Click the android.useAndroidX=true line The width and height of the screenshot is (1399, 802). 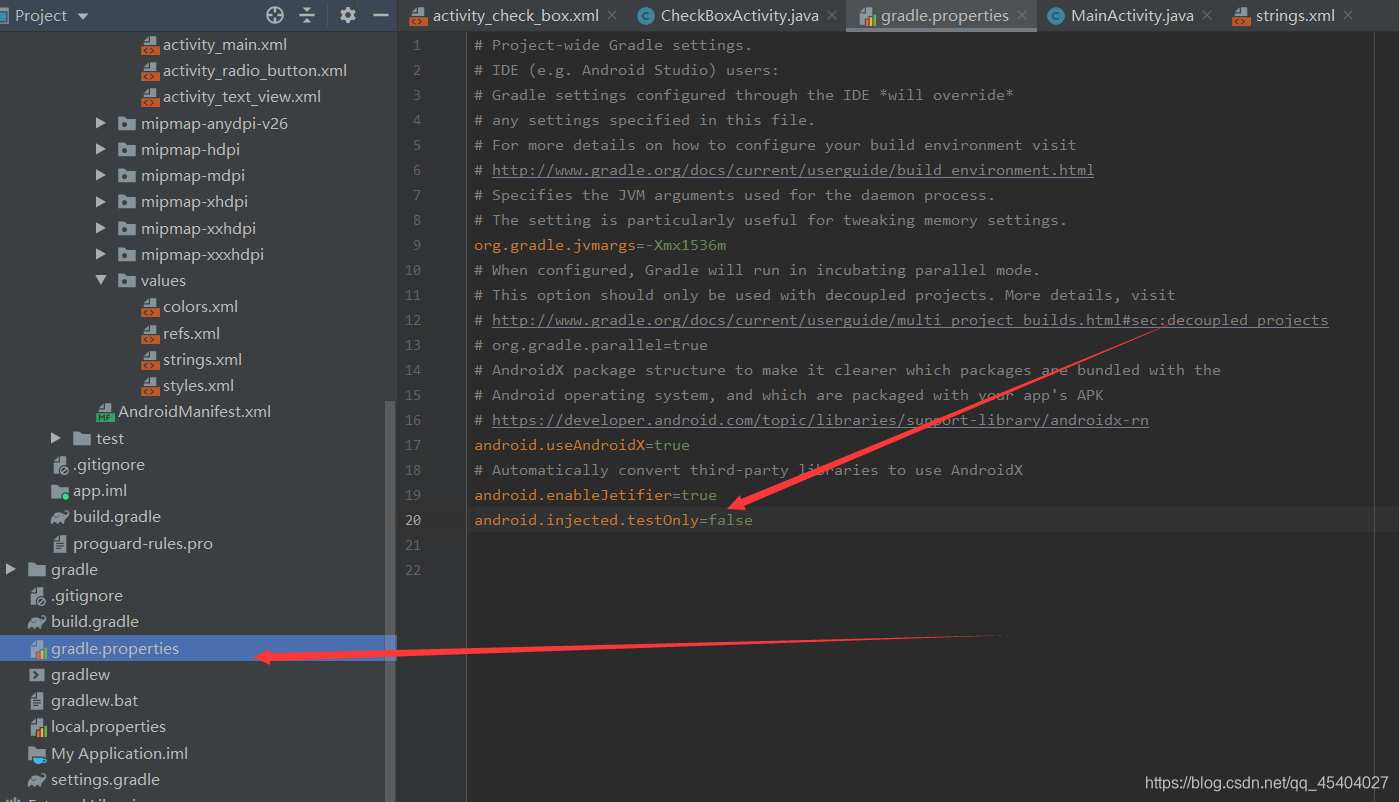pyautogui.click(x=582, y=445)
